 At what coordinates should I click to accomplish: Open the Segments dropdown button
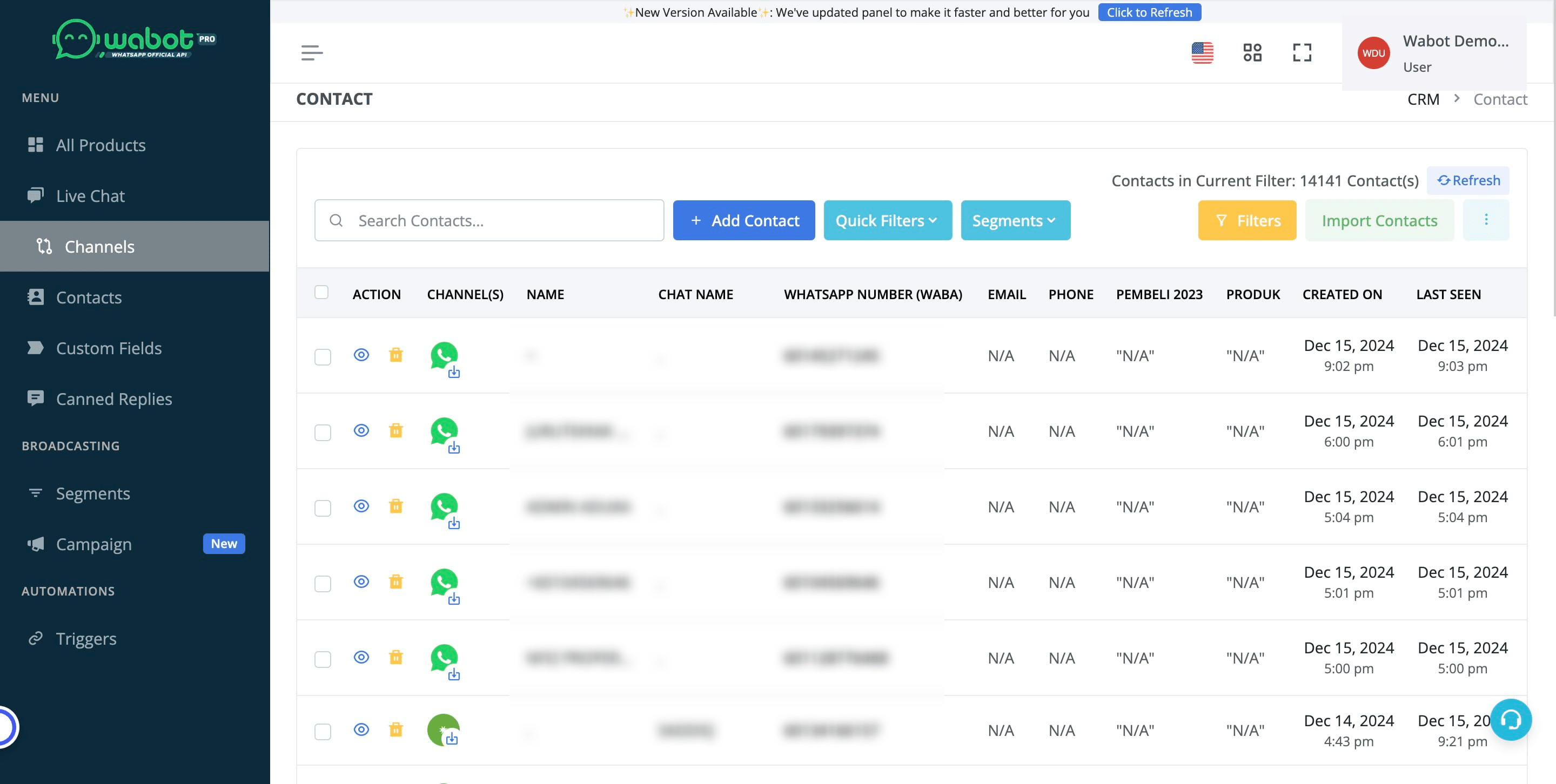click(x=1015, y=220)
